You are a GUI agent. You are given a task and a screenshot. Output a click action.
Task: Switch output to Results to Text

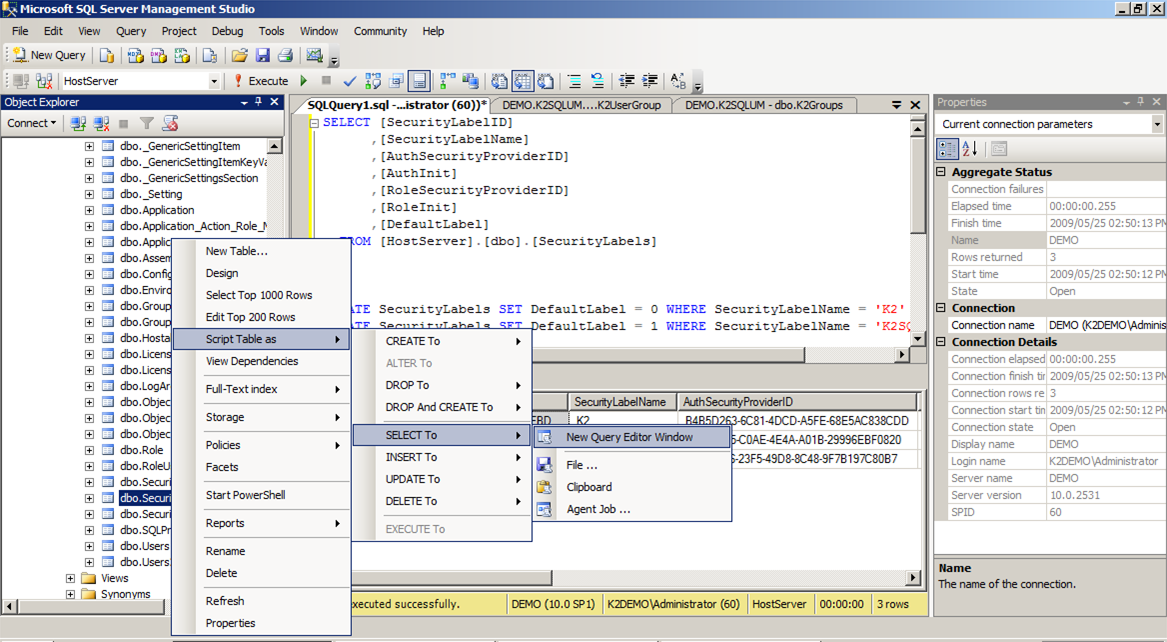point(499,80)
